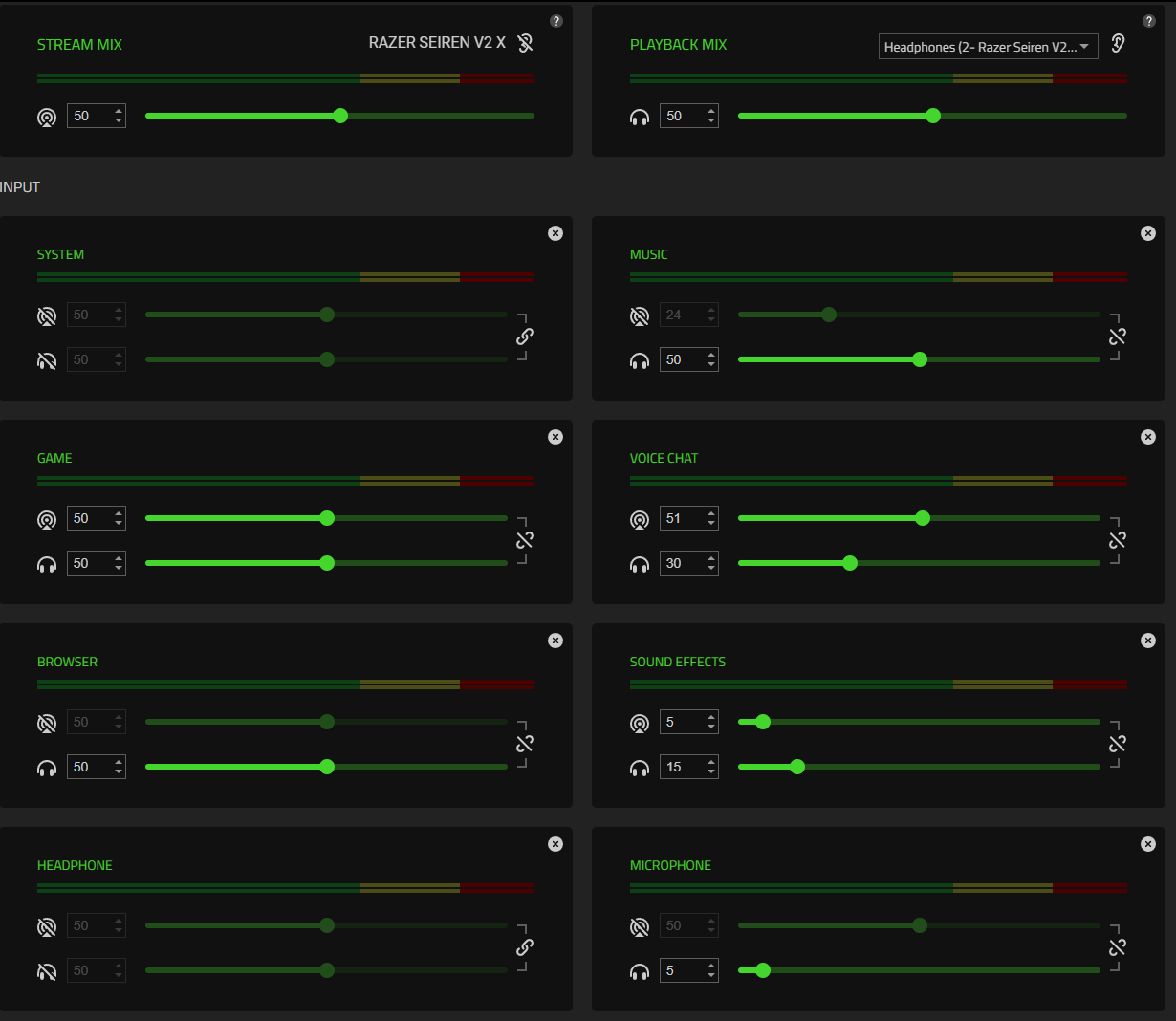Link the Microphone channel volume sliders

tap(1118, 947)
